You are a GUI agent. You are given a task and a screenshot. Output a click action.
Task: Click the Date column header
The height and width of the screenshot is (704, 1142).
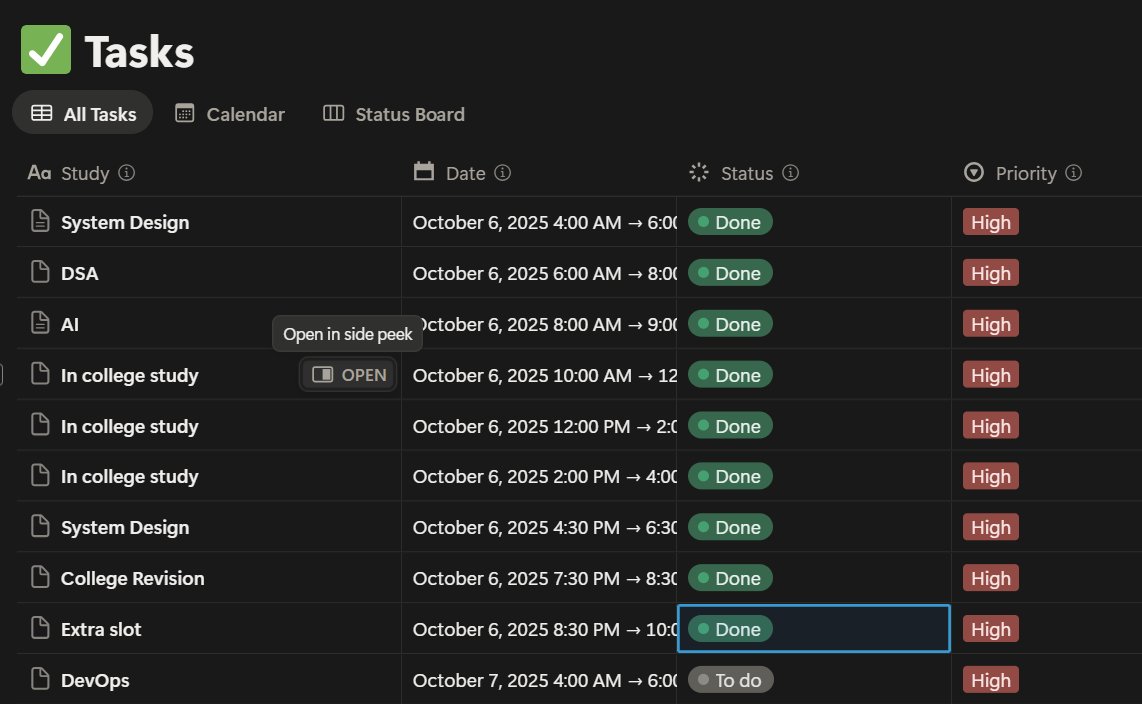click(465, 173)
